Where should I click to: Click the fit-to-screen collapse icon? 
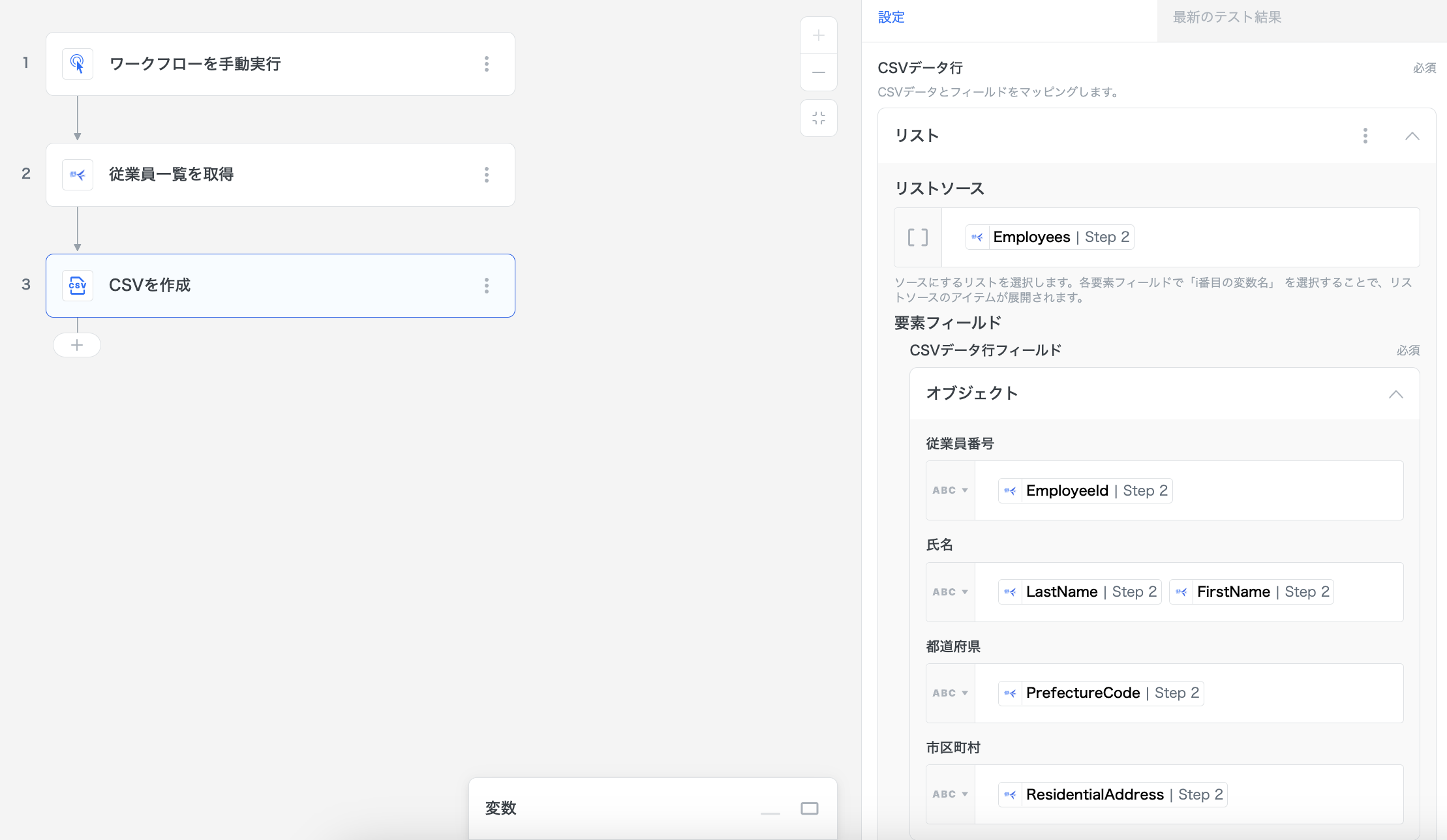point(819,118)
